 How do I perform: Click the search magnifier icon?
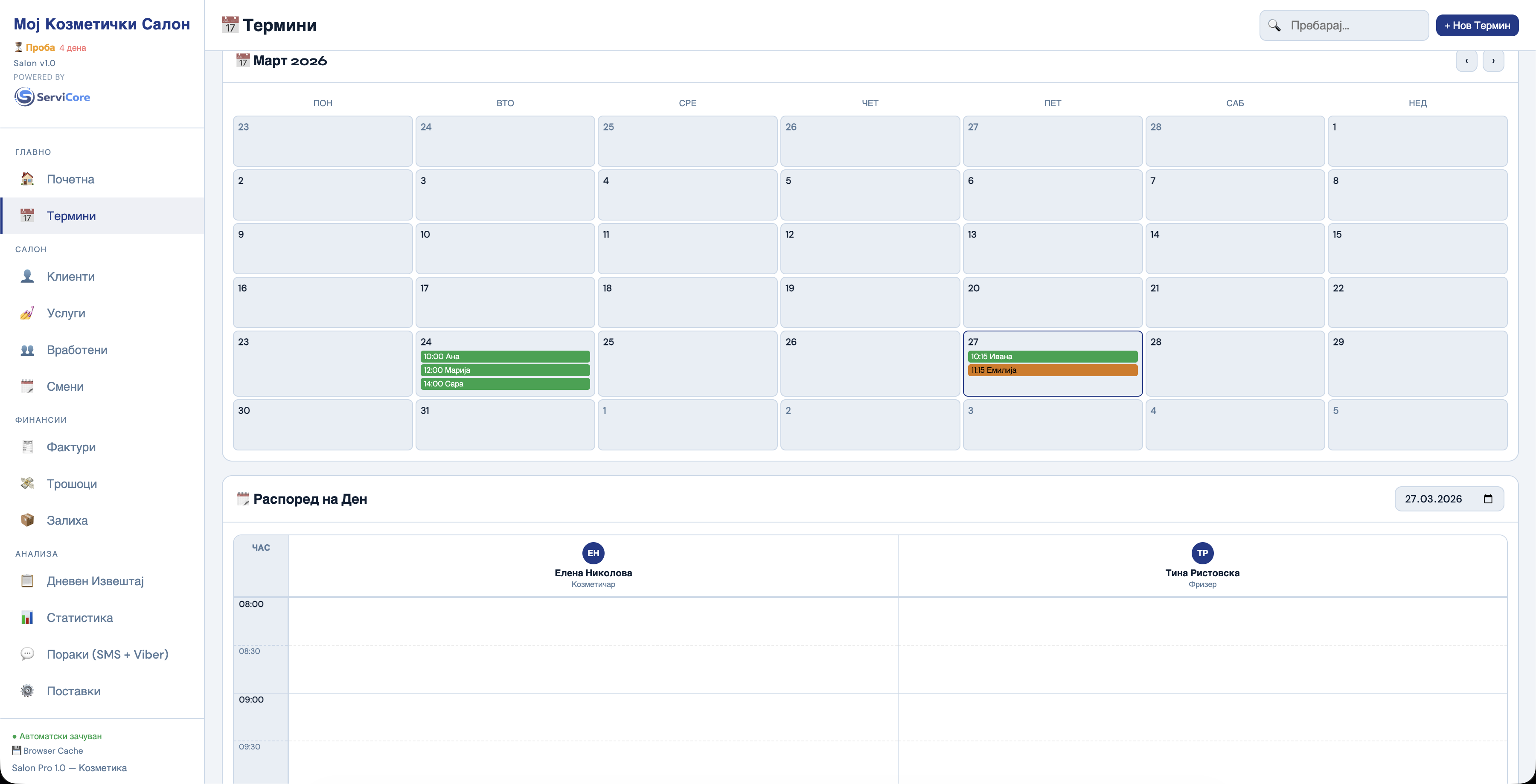click(x=1274, y=25)
